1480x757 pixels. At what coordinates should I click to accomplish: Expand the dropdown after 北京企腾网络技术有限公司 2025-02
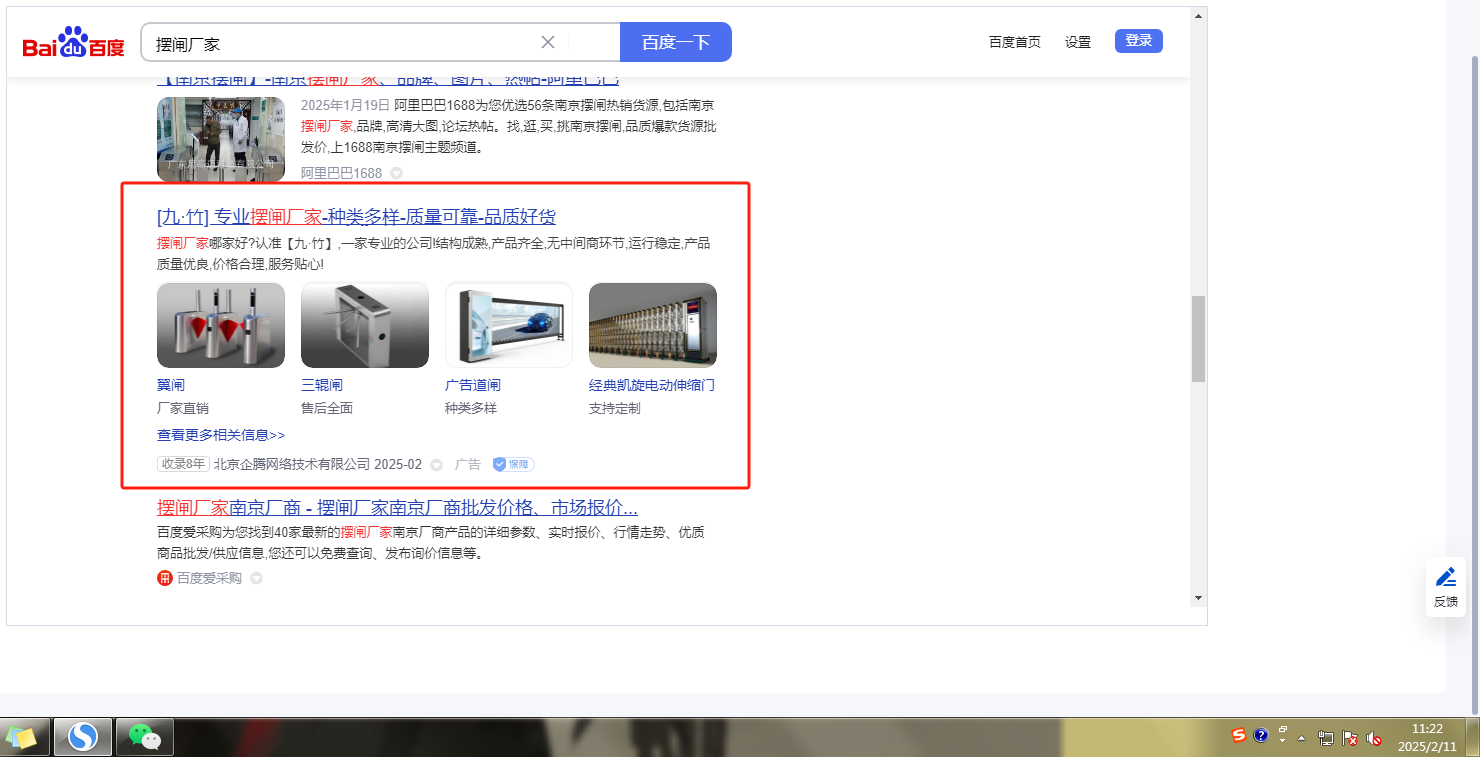(x=436, y=465)
